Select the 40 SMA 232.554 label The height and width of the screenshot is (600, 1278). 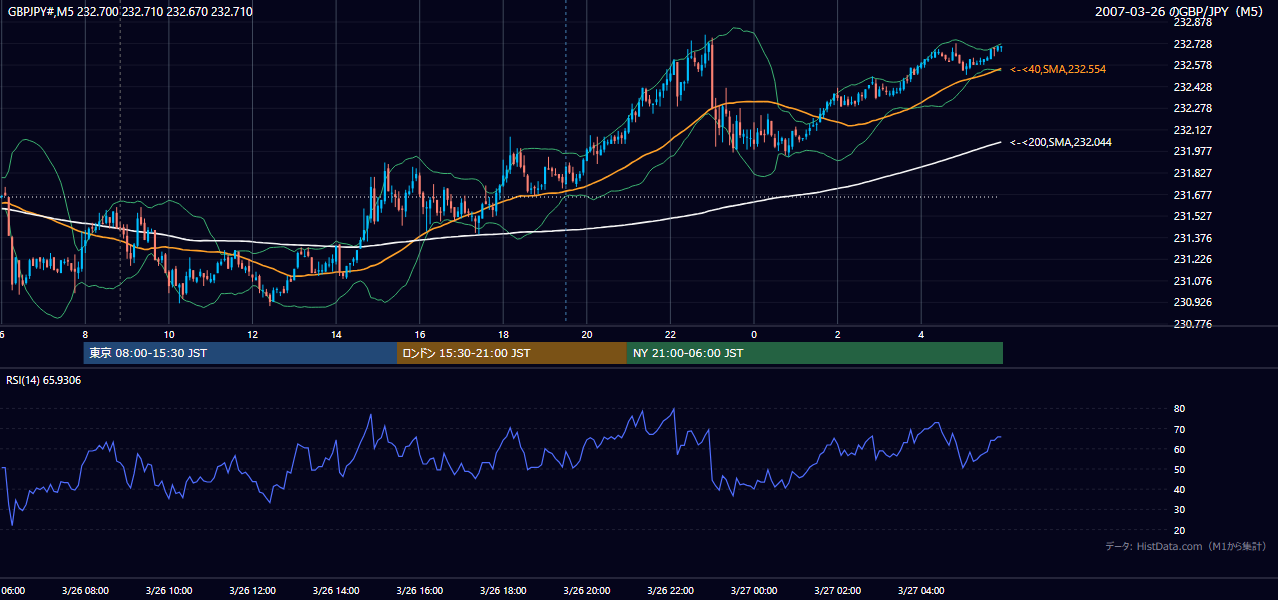pos(1057,69)
